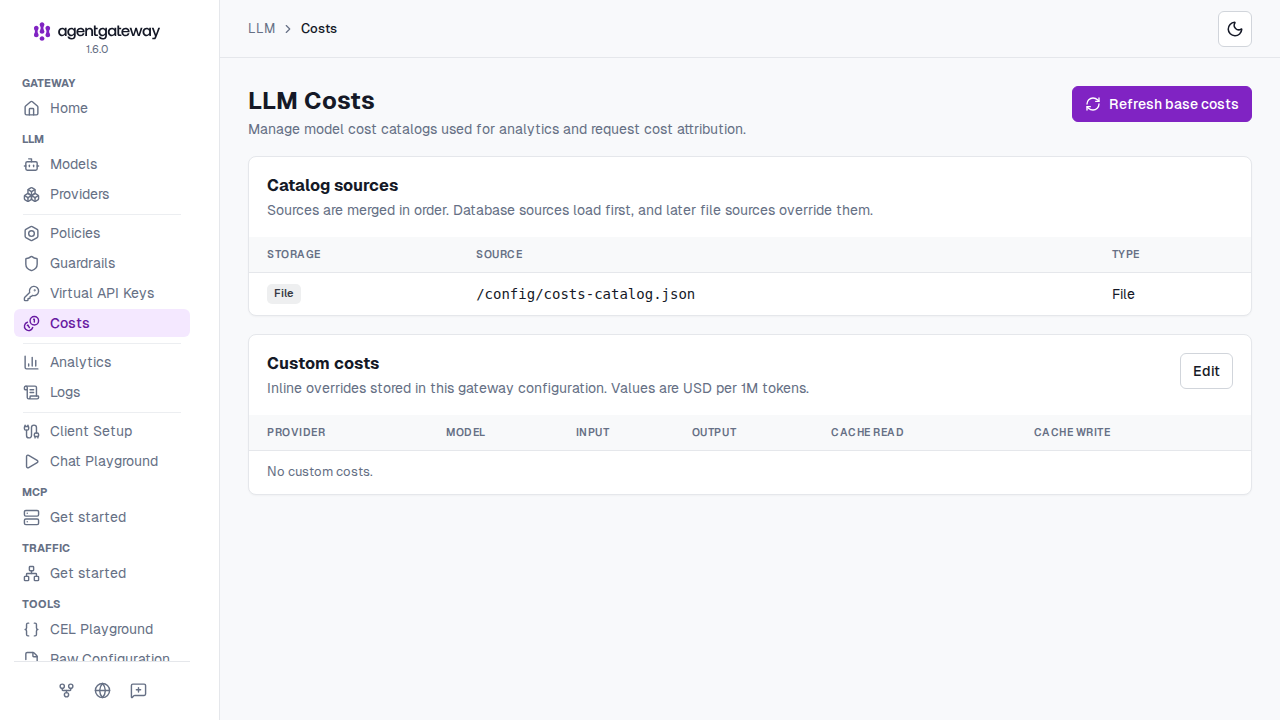The width and height of the screenshot is (1280, 720).
Task: Click the 1.6.0 version label
Action: tap(97, 49)
